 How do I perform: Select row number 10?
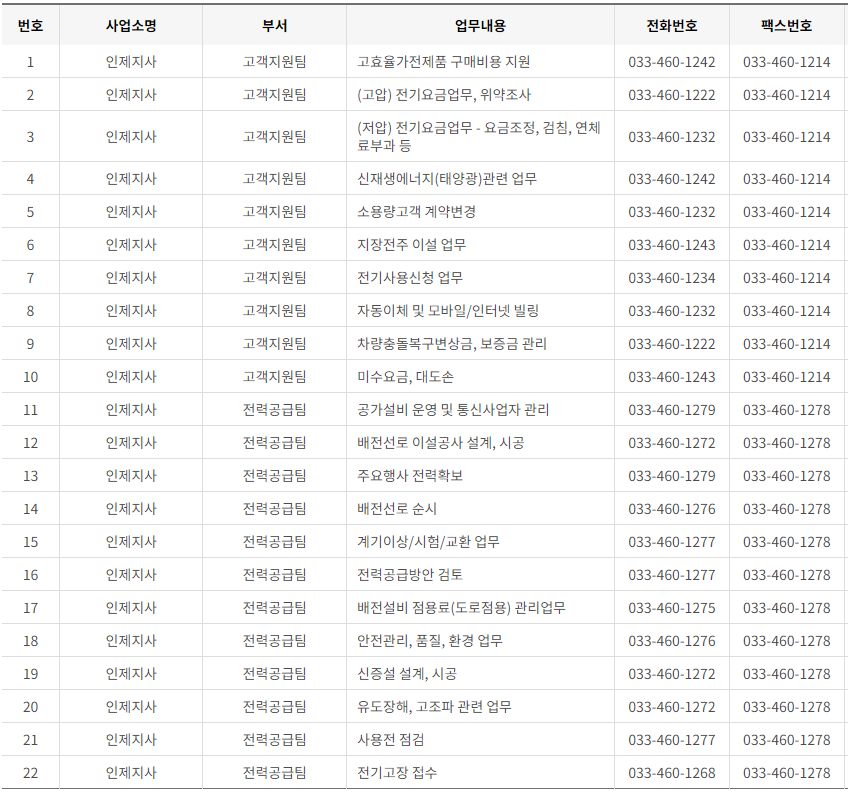(x=29, y=377)
